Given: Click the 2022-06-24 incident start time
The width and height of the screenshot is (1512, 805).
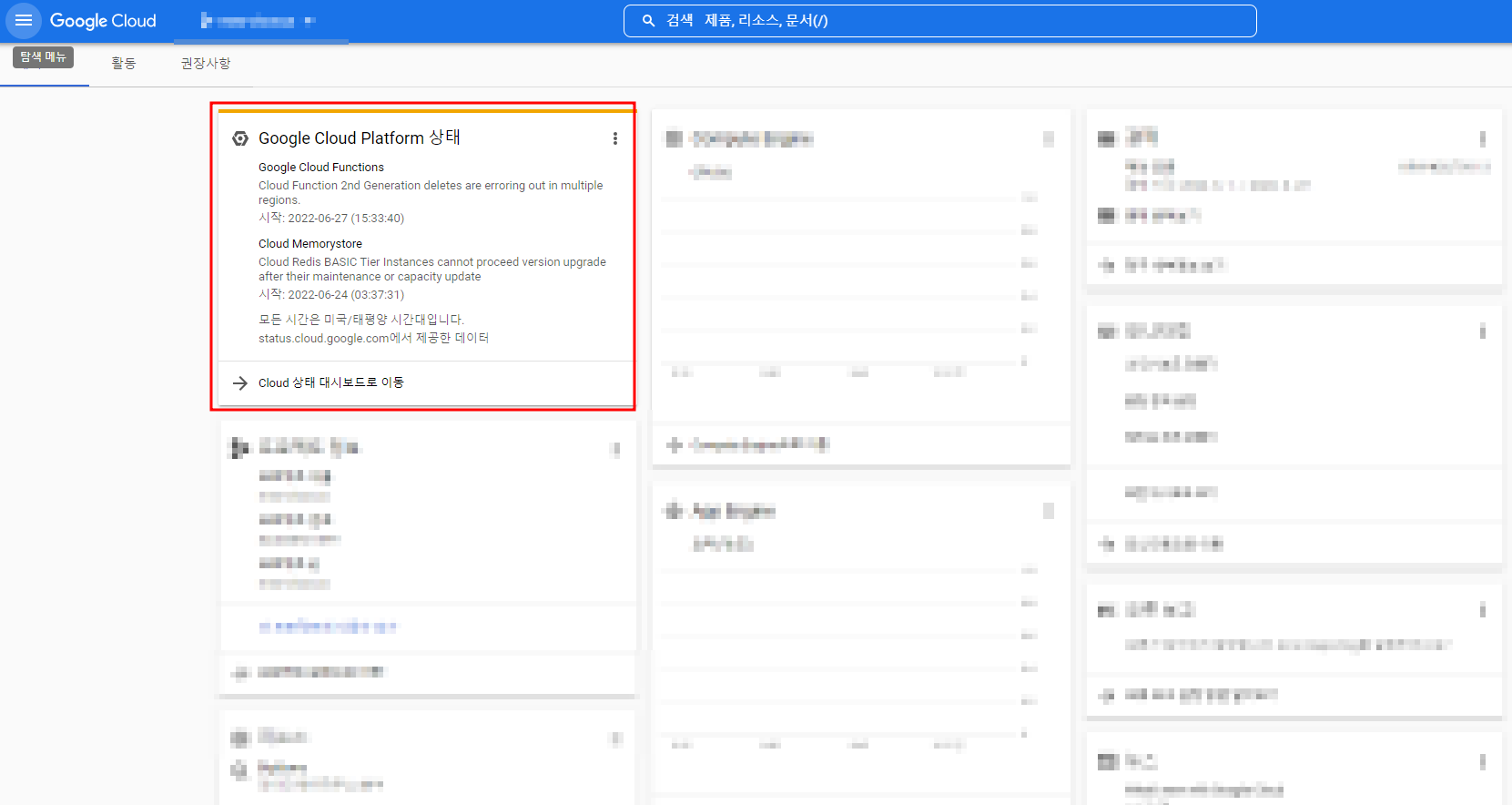Looking at the screenshot, I should (331, 295).
